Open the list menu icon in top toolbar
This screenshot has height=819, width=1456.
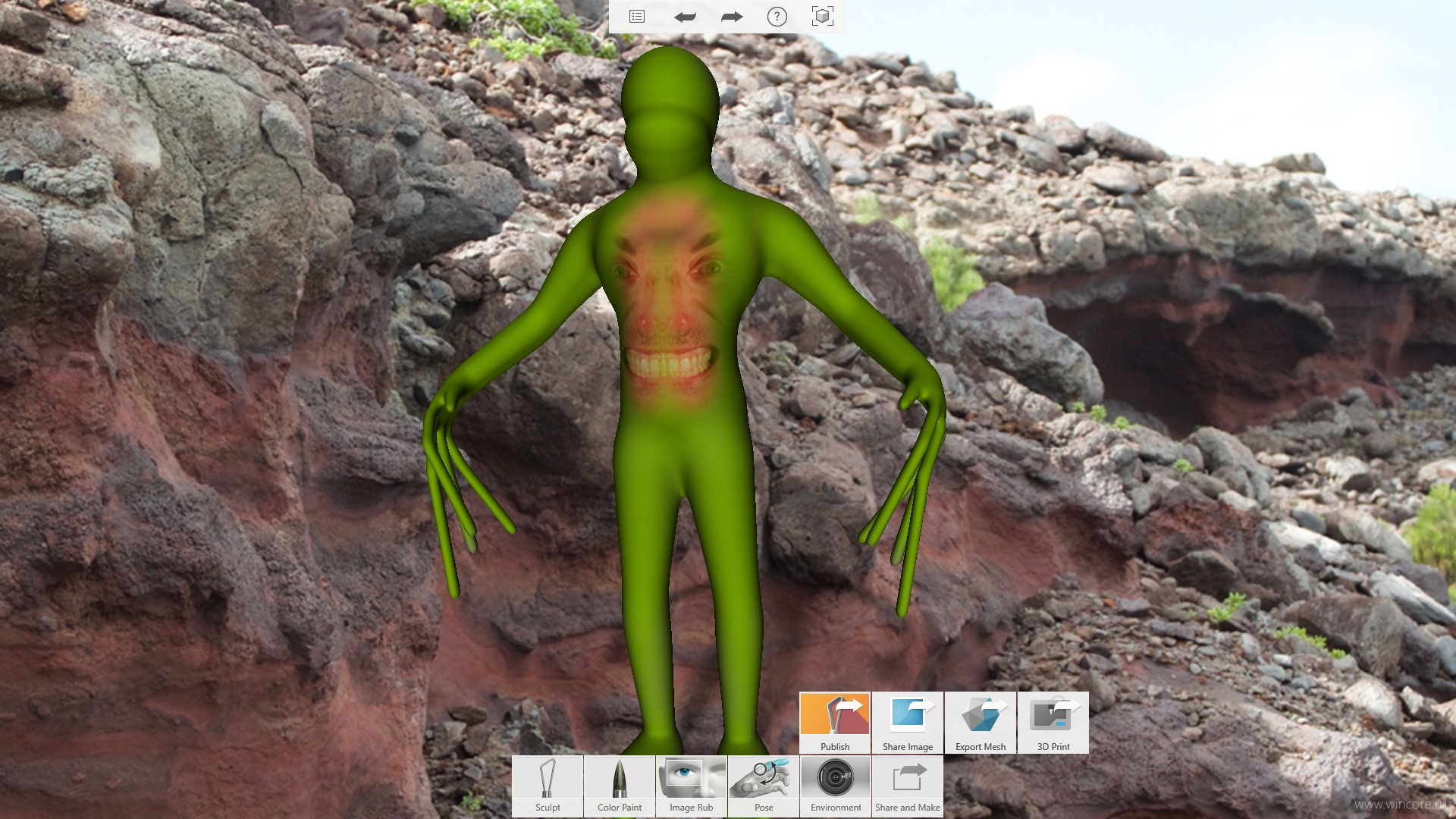click(x=637, y=17)
